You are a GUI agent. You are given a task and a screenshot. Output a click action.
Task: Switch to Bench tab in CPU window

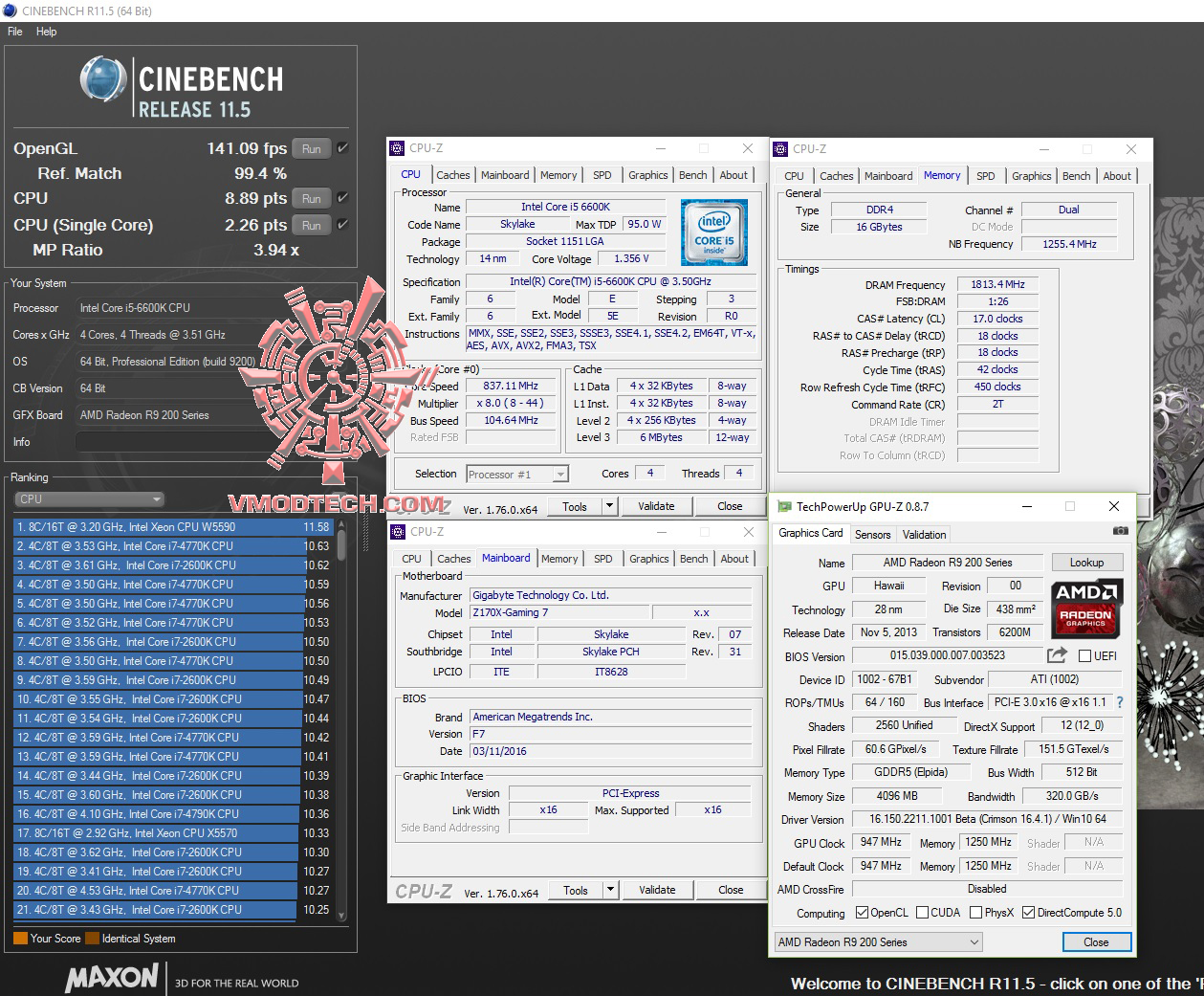tap(693, 175)
